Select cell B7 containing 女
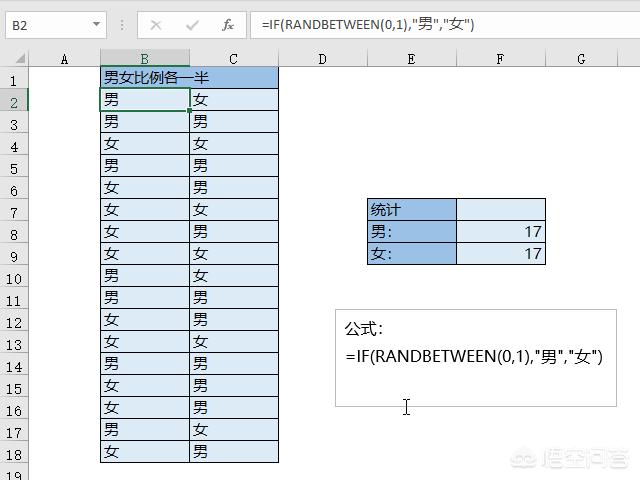The width and height of the screenshot is (640, 480). [x=145, y=210]
